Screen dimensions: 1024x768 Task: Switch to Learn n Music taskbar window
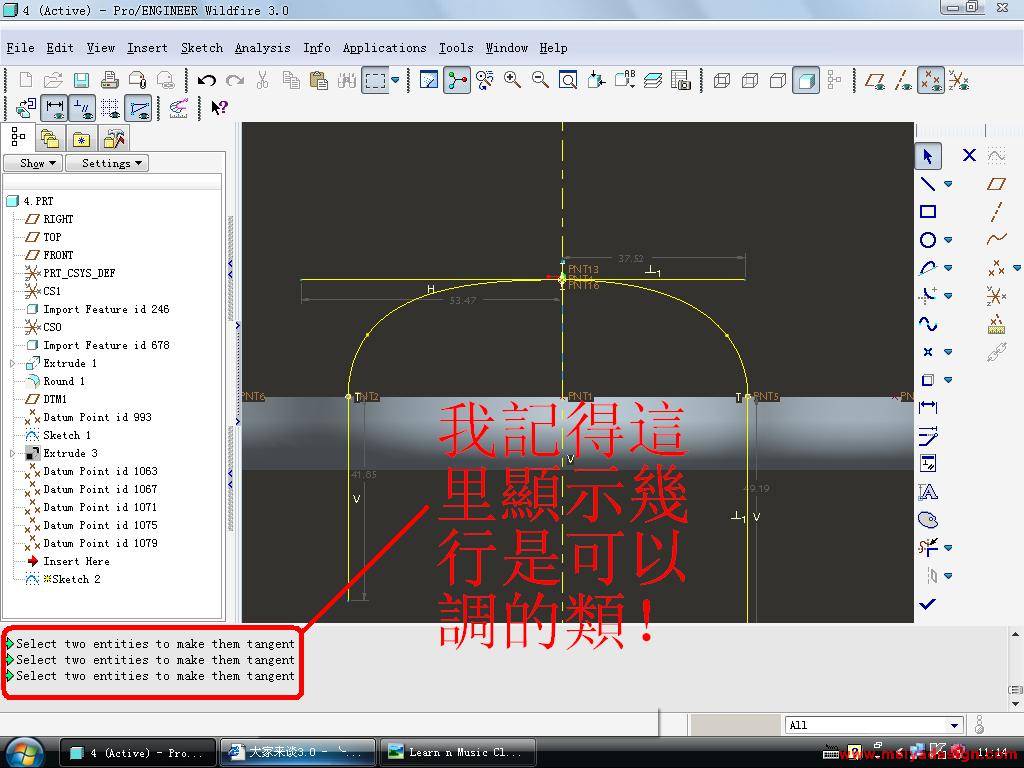(x=458, y=752)
